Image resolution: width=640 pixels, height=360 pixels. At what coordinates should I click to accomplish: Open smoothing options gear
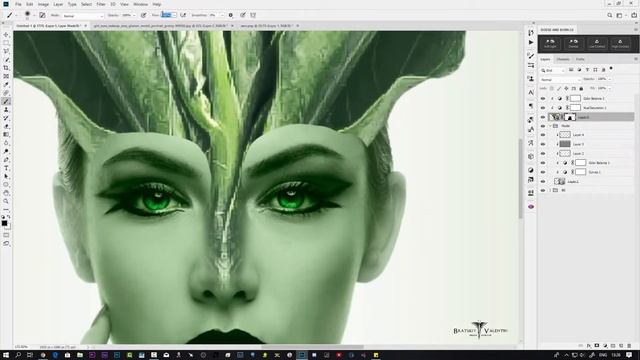pos(231,15)
